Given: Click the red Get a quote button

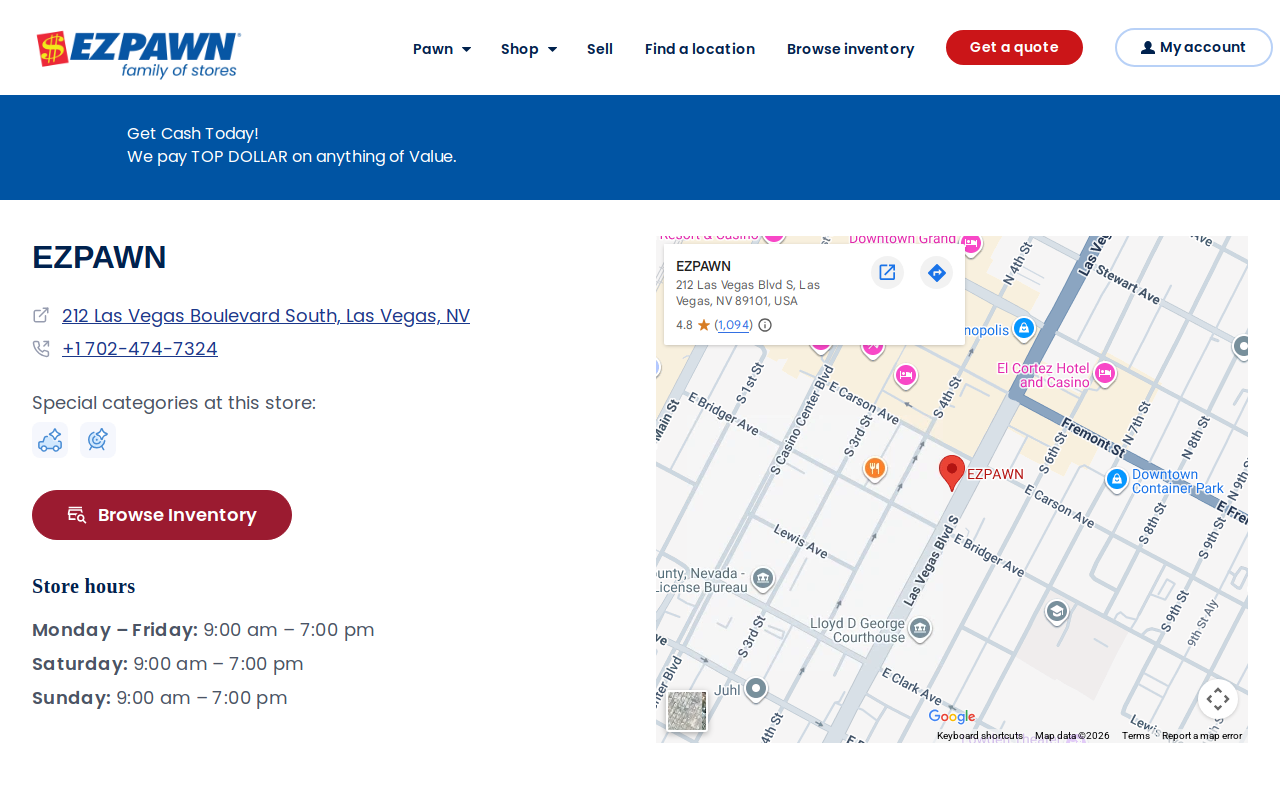Looking at the screenshot, I should point(1014,48).
